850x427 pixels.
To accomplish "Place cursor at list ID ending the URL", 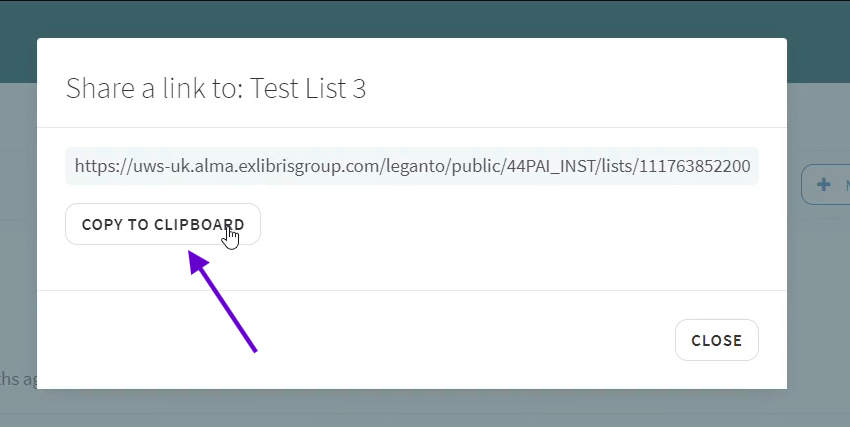I will [695, 166].
